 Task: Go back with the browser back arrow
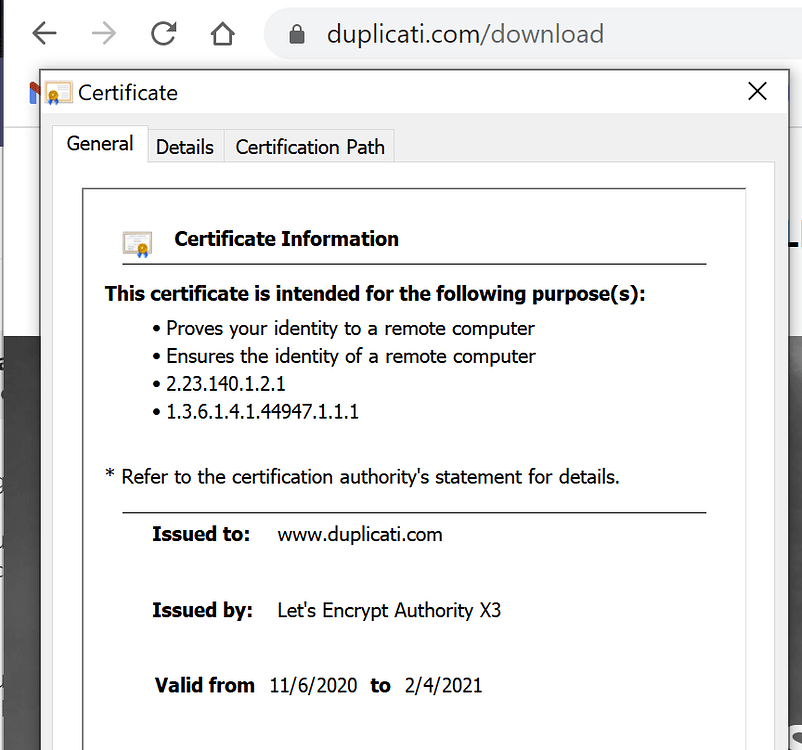[44, 34]
